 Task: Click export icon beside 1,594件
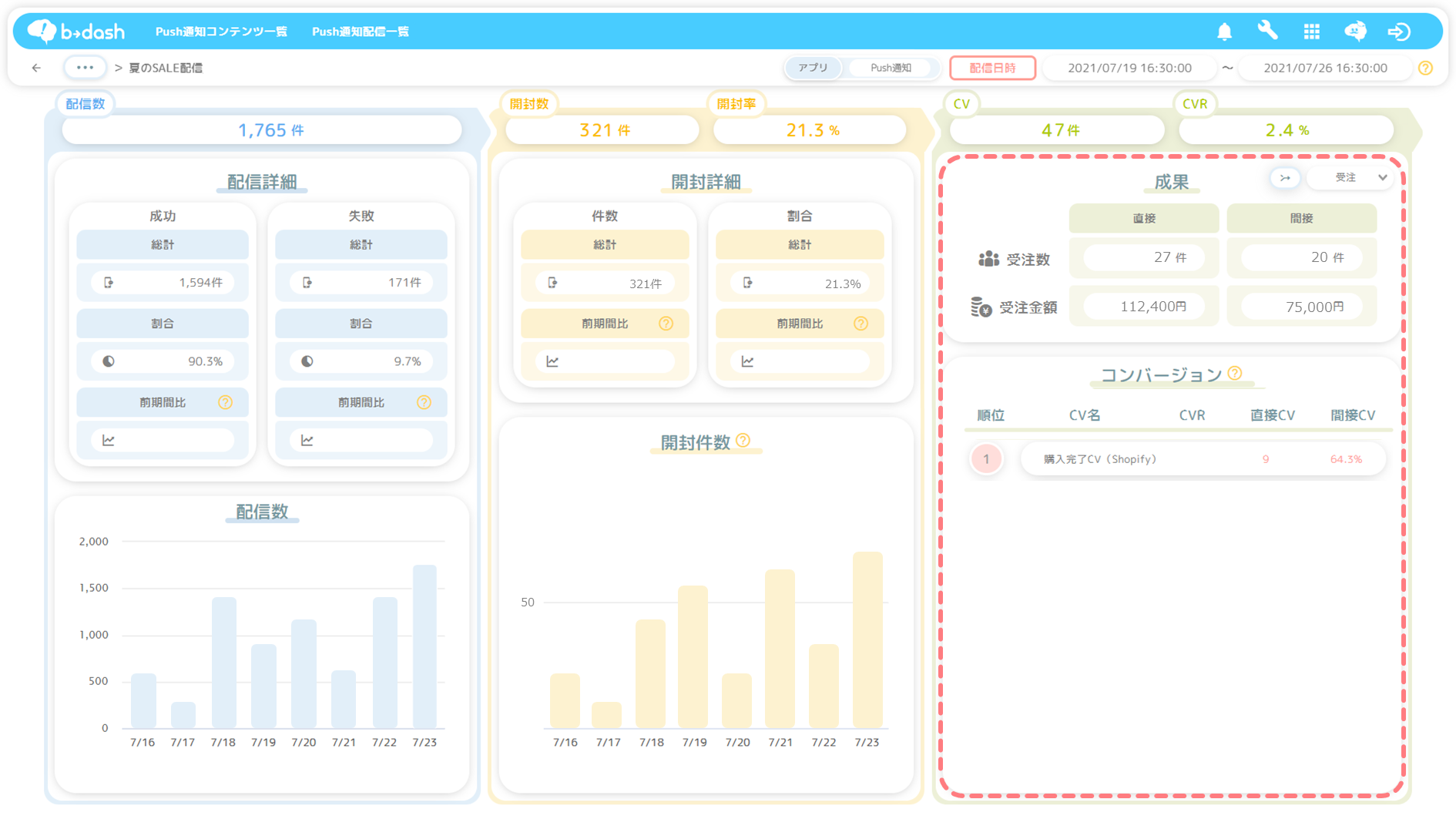(109, 283)
